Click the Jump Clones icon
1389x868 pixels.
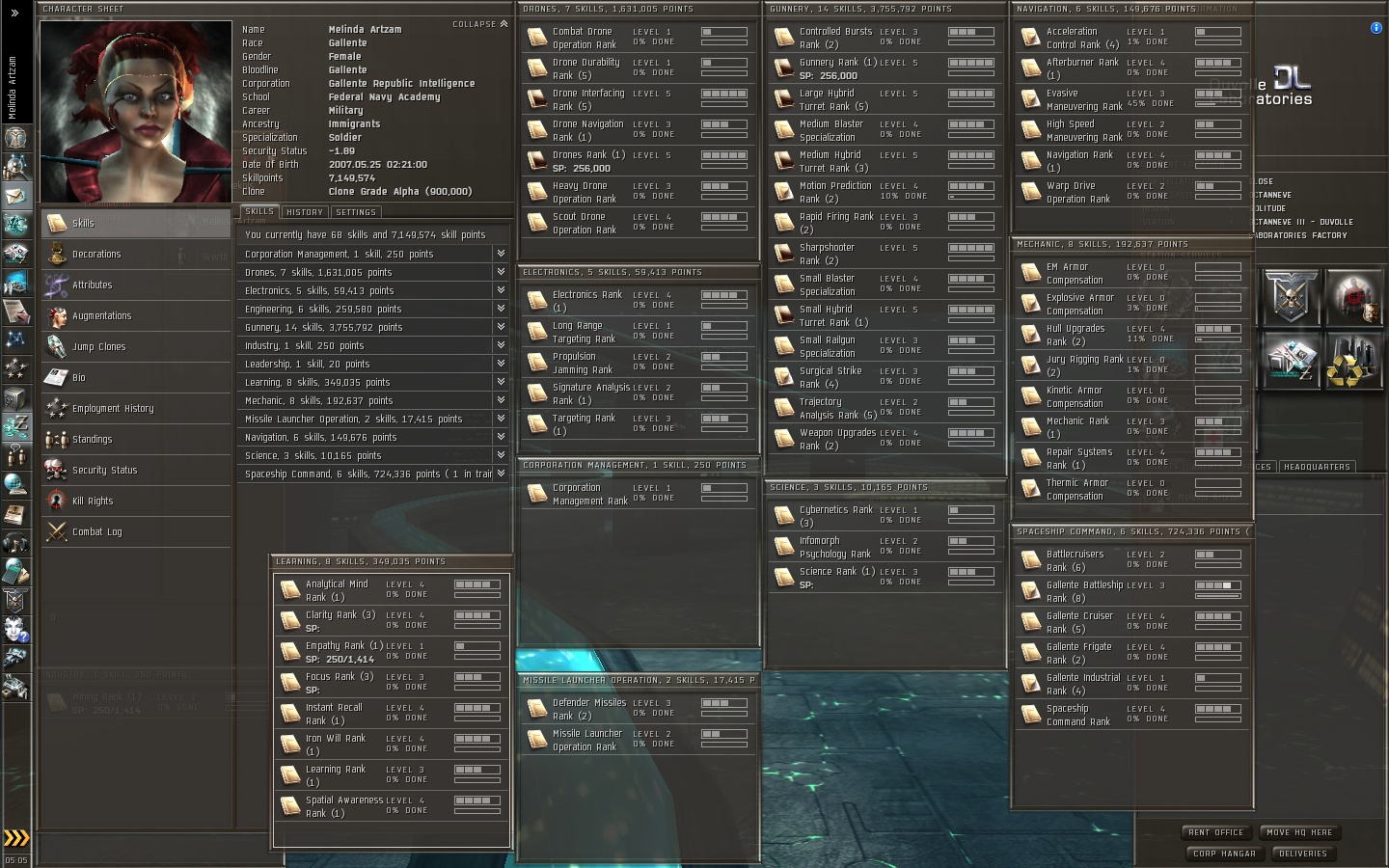(x=57, y=347)
